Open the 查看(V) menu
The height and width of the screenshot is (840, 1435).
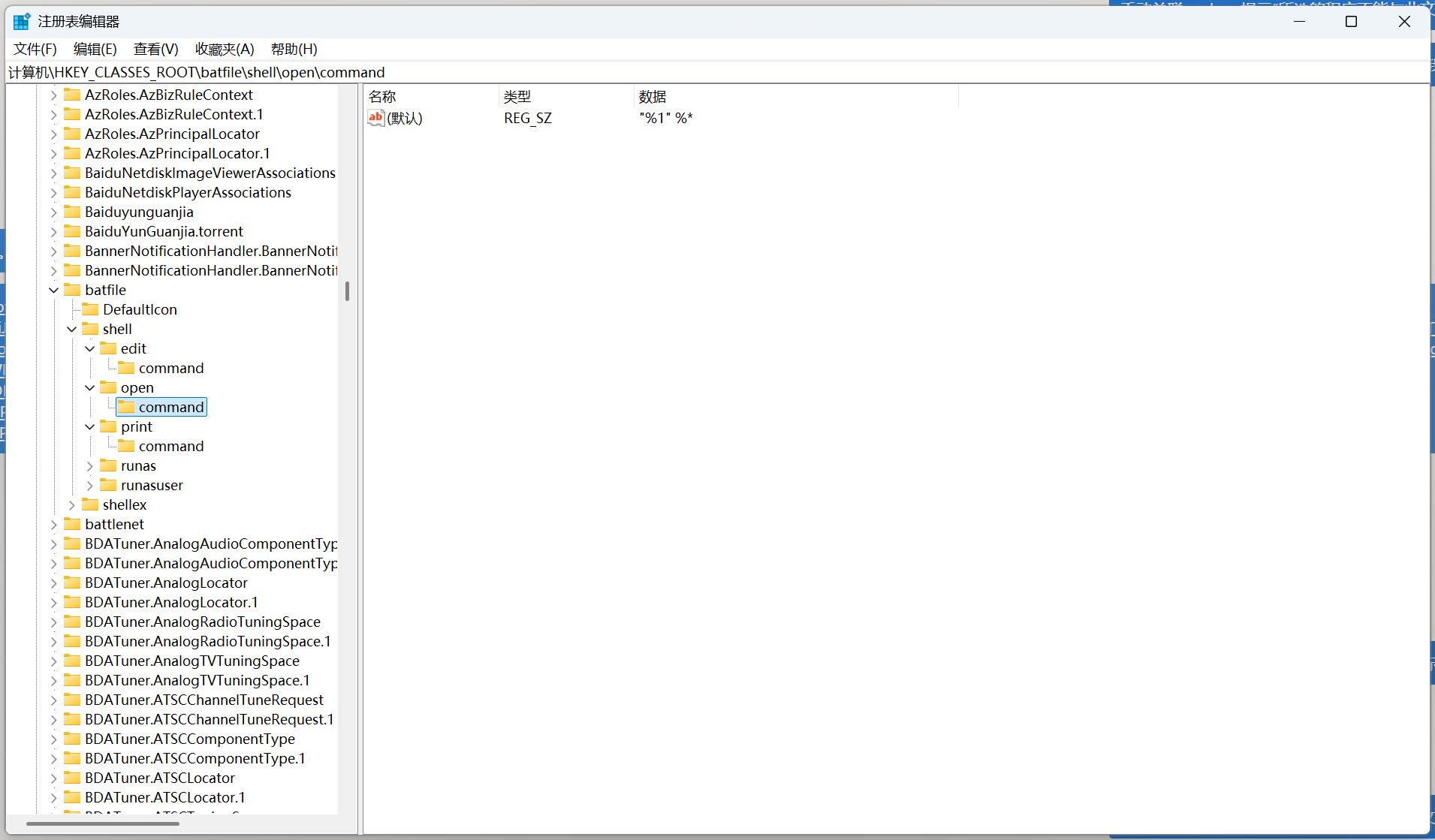pyautogui.click(x=156, y=49)
